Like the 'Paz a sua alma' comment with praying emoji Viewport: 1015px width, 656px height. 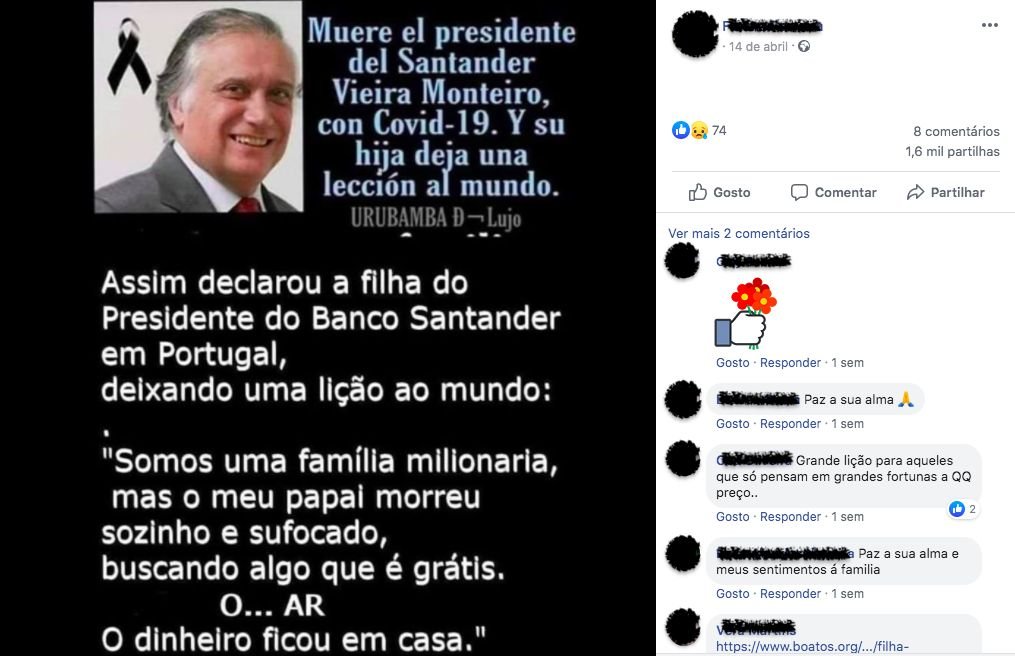pos(733,424)
